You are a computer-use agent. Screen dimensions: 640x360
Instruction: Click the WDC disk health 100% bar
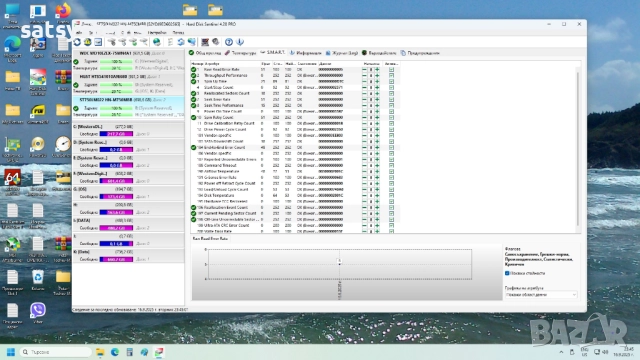coord(116,62)
